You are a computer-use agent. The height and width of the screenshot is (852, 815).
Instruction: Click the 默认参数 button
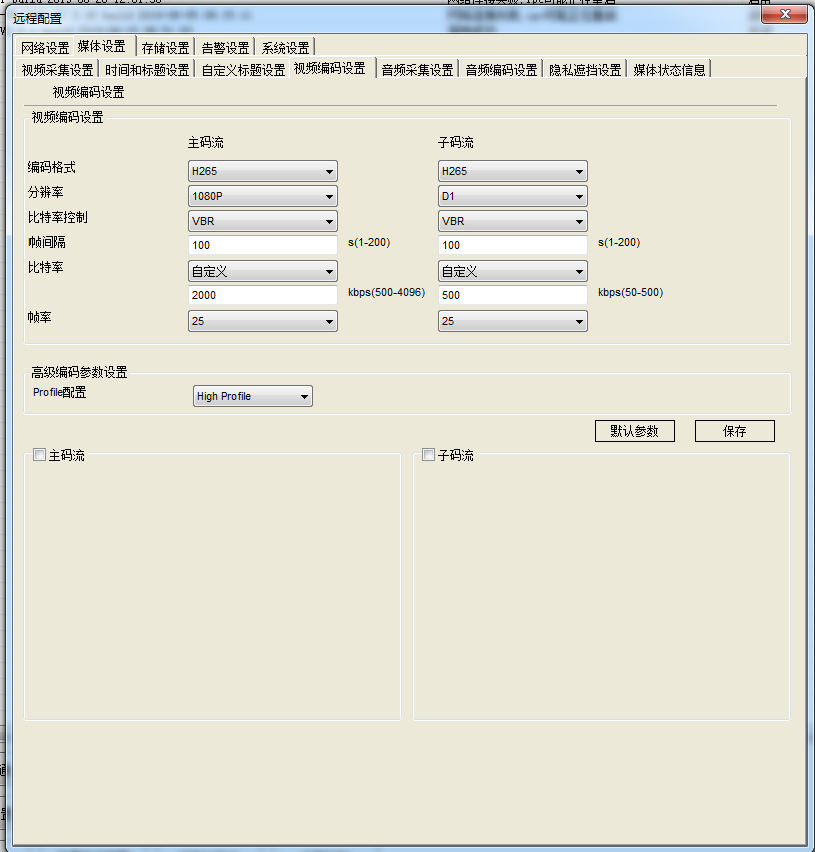[634, 431]
